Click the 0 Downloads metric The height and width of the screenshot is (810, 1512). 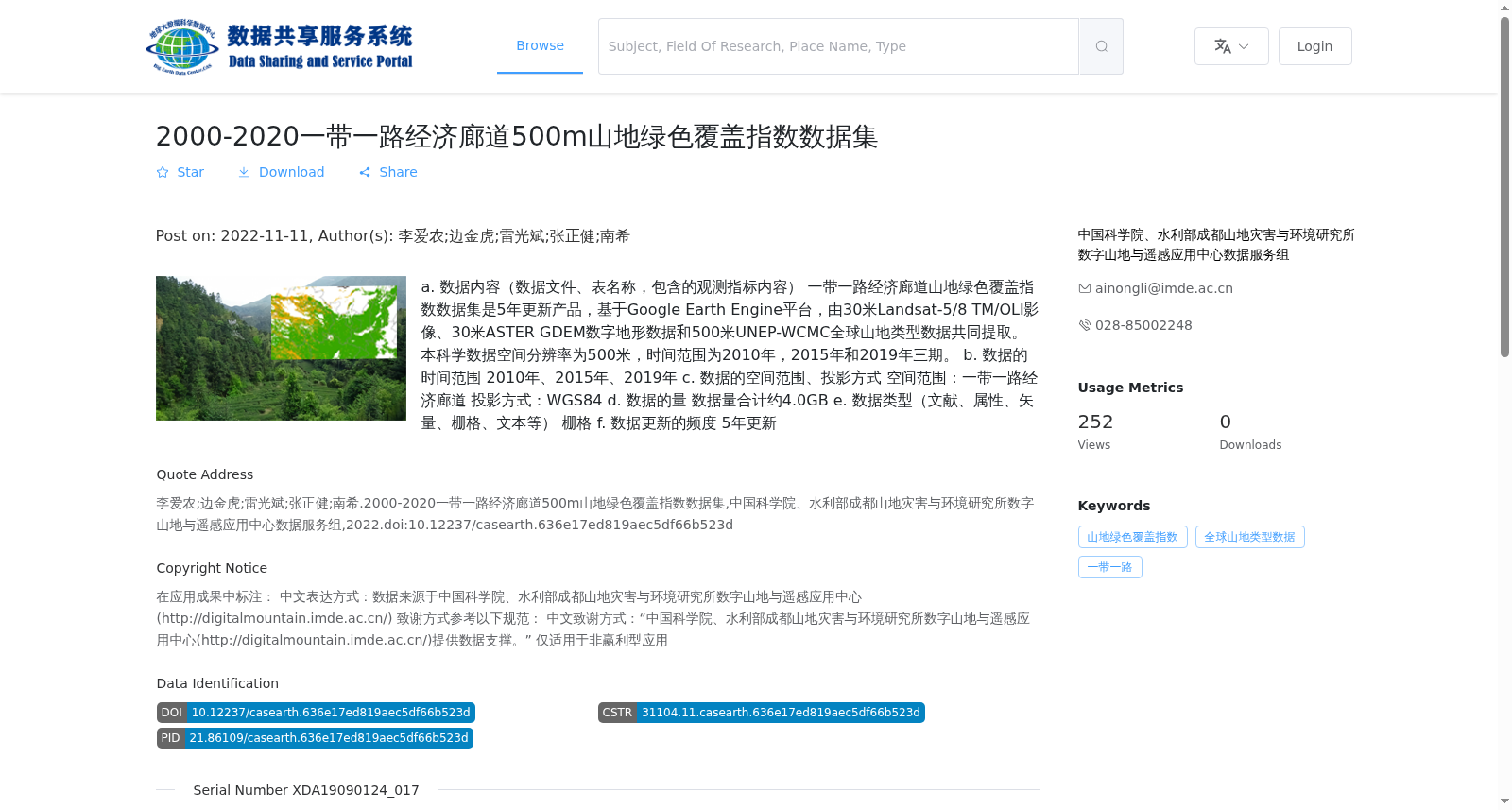pyautogui.click(x=1250, y=431)
